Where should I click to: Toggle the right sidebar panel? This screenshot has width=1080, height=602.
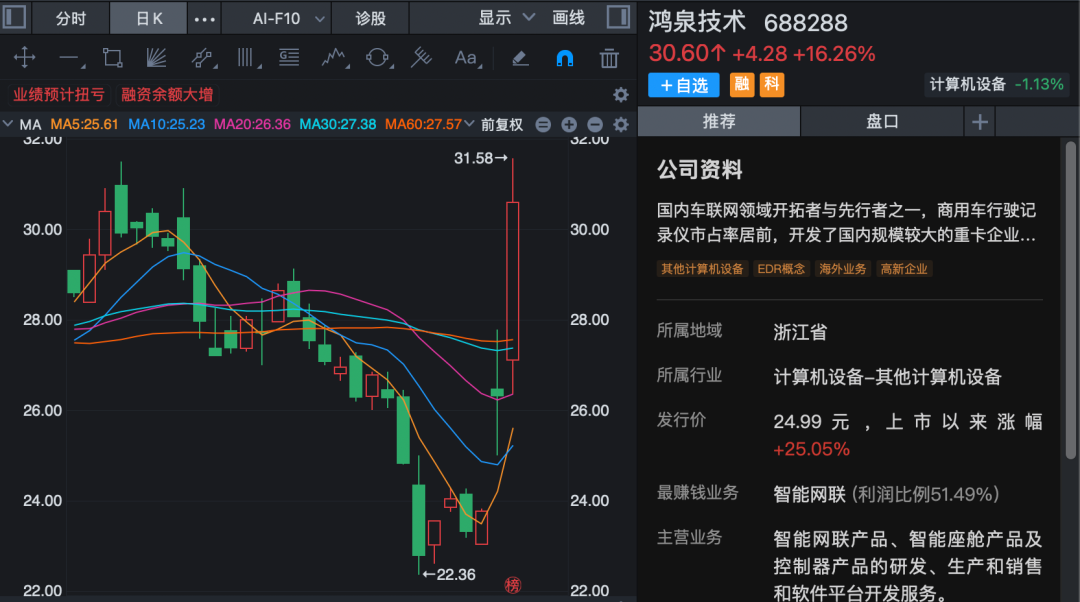click(619, 18)
